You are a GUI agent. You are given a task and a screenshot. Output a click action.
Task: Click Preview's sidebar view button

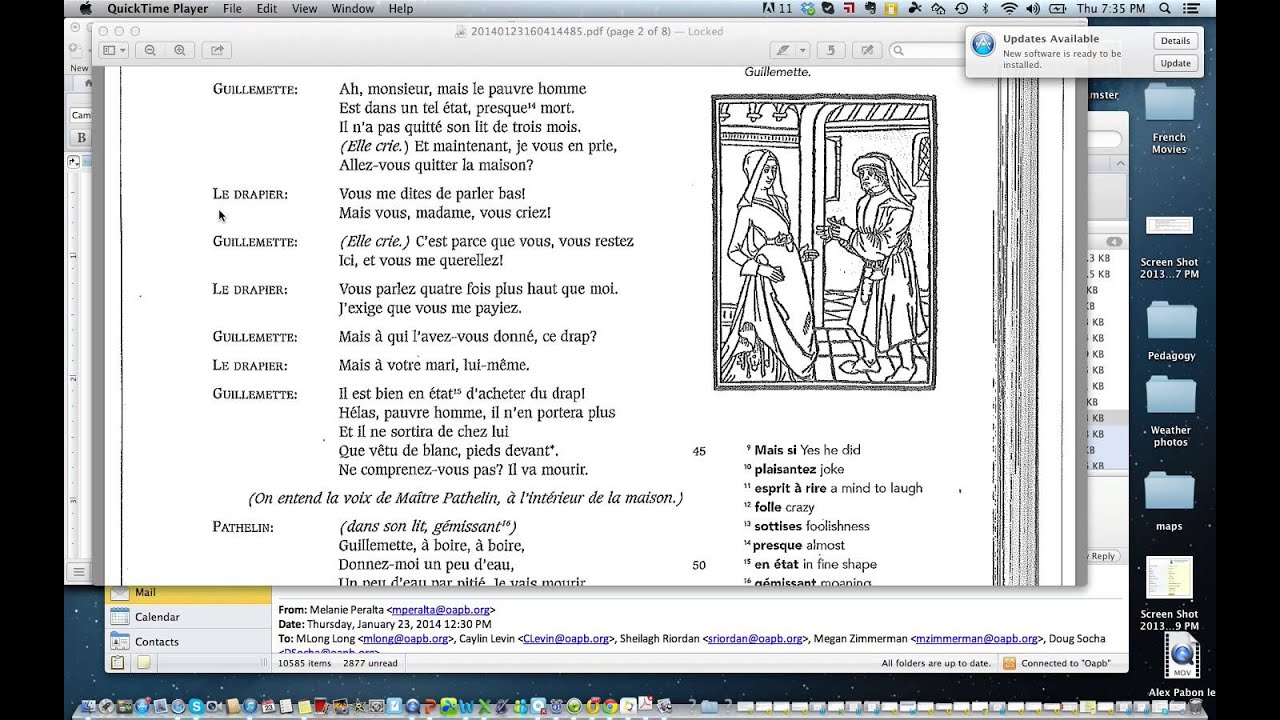(114, 50)
